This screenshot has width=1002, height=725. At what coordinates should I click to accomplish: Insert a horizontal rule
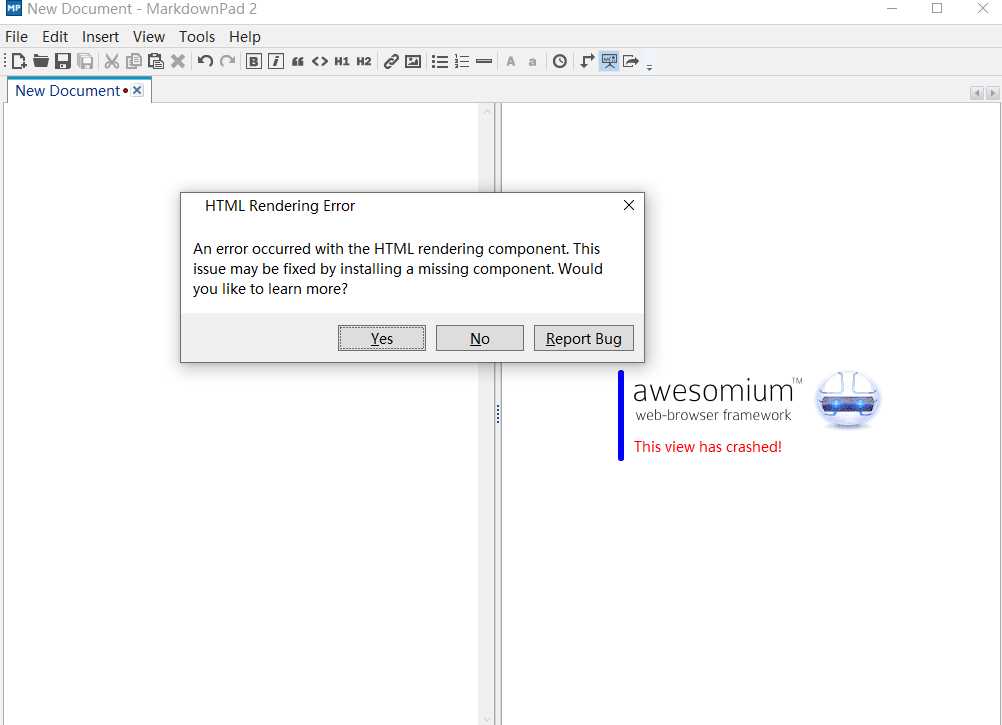coord(484,61)
